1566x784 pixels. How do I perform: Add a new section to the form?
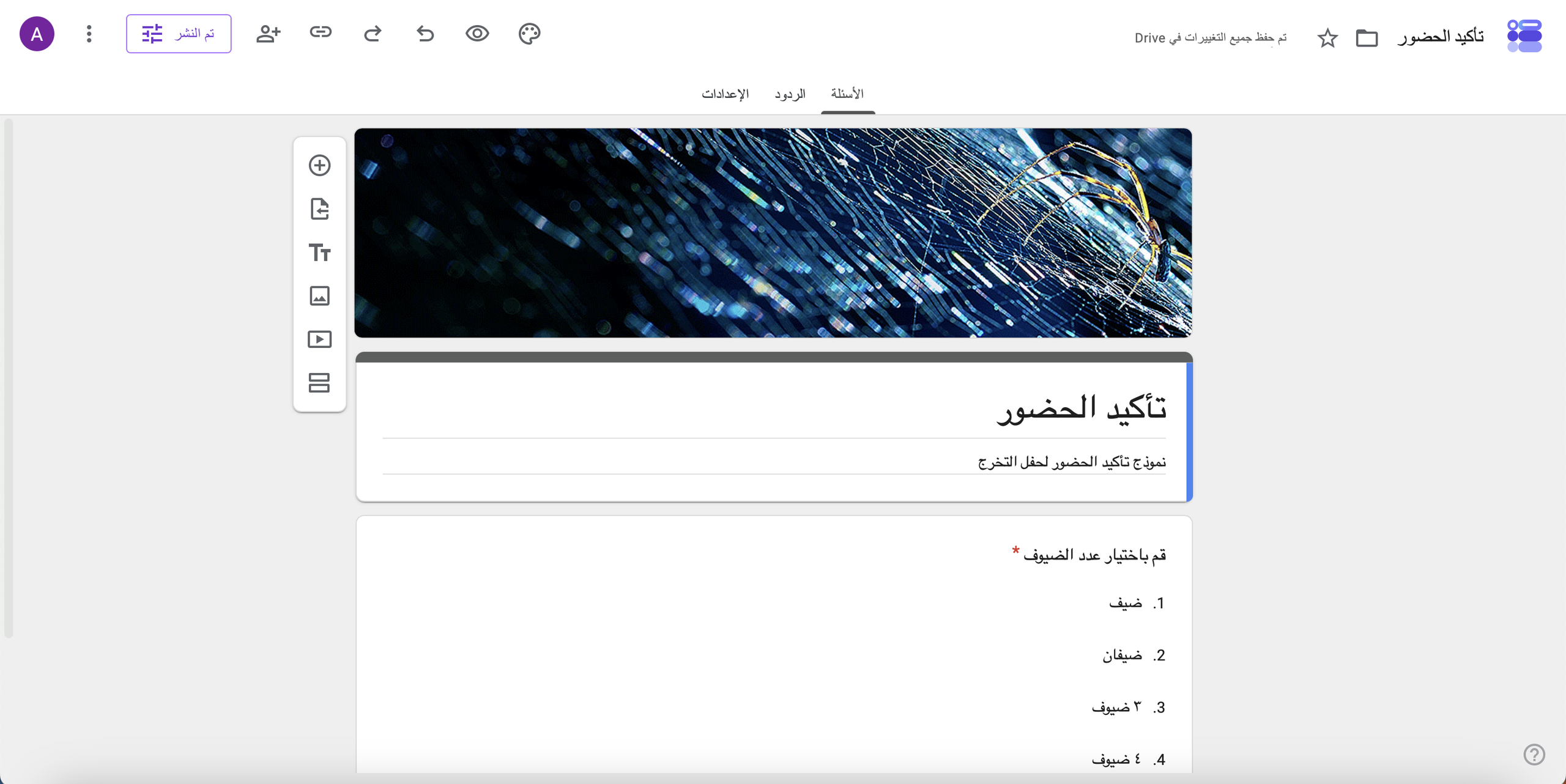[319, 383]
